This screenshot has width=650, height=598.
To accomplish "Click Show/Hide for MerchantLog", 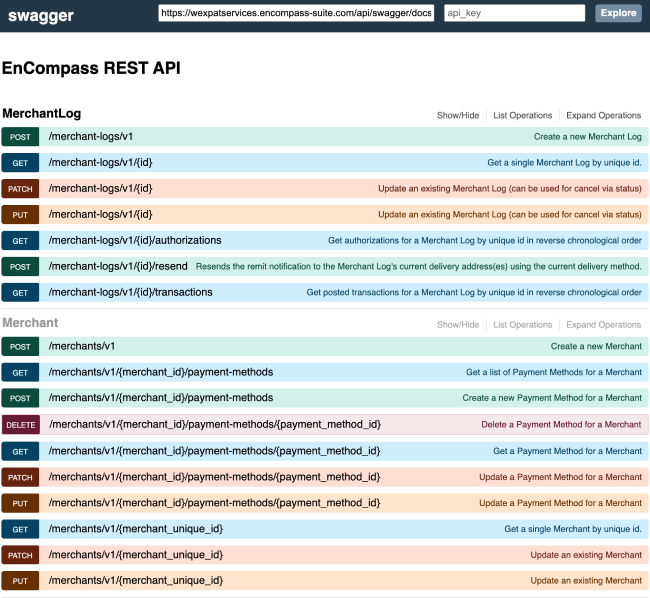I will 458,115.
